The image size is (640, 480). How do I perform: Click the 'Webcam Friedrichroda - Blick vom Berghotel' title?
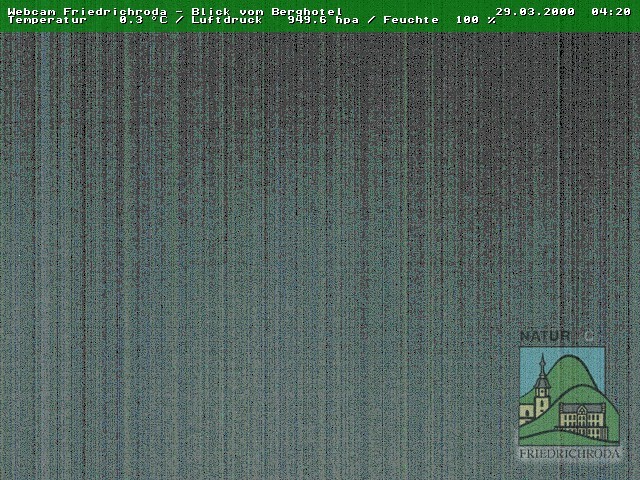pyautogui.click(x=175, y=11)
